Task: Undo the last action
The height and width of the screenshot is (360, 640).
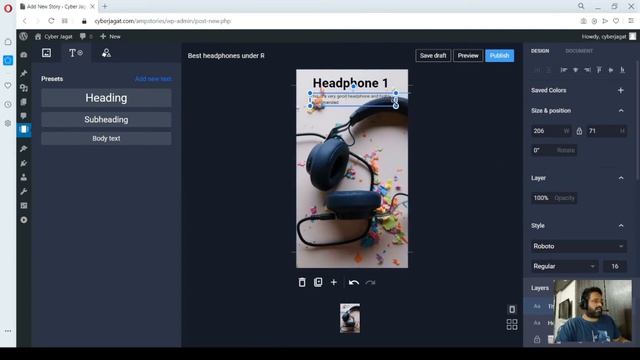Action: [x=354, y=282]
